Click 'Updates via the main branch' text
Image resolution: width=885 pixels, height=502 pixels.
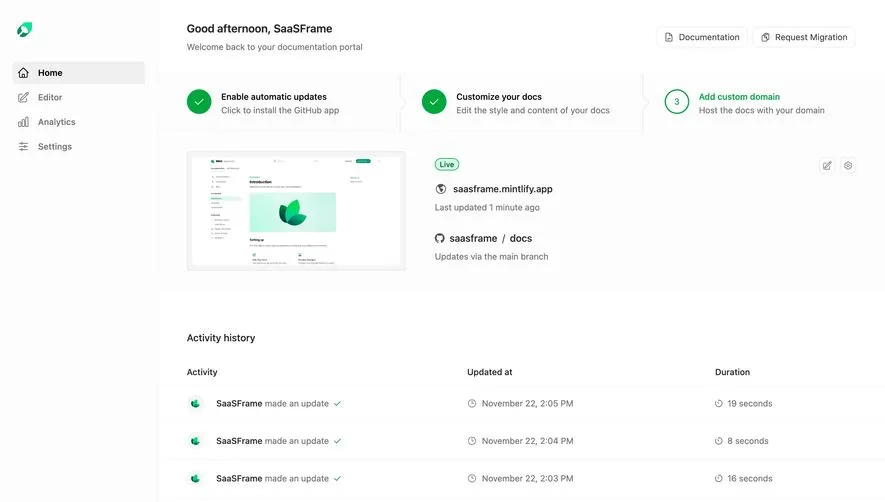(491, 256)
